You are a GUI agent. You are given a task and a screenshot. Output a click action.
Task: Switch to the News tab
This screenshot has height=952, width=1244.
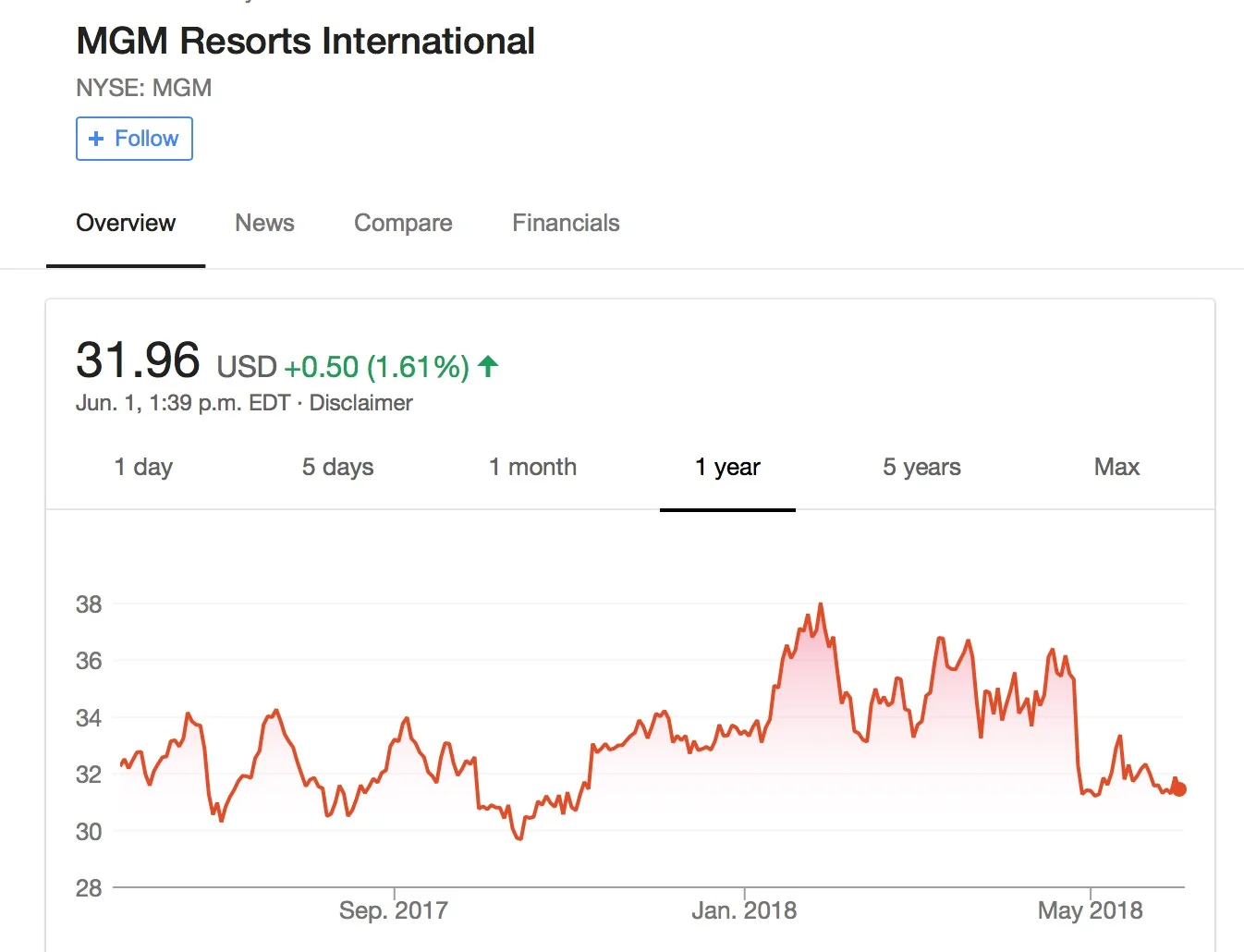click(264, 223)
